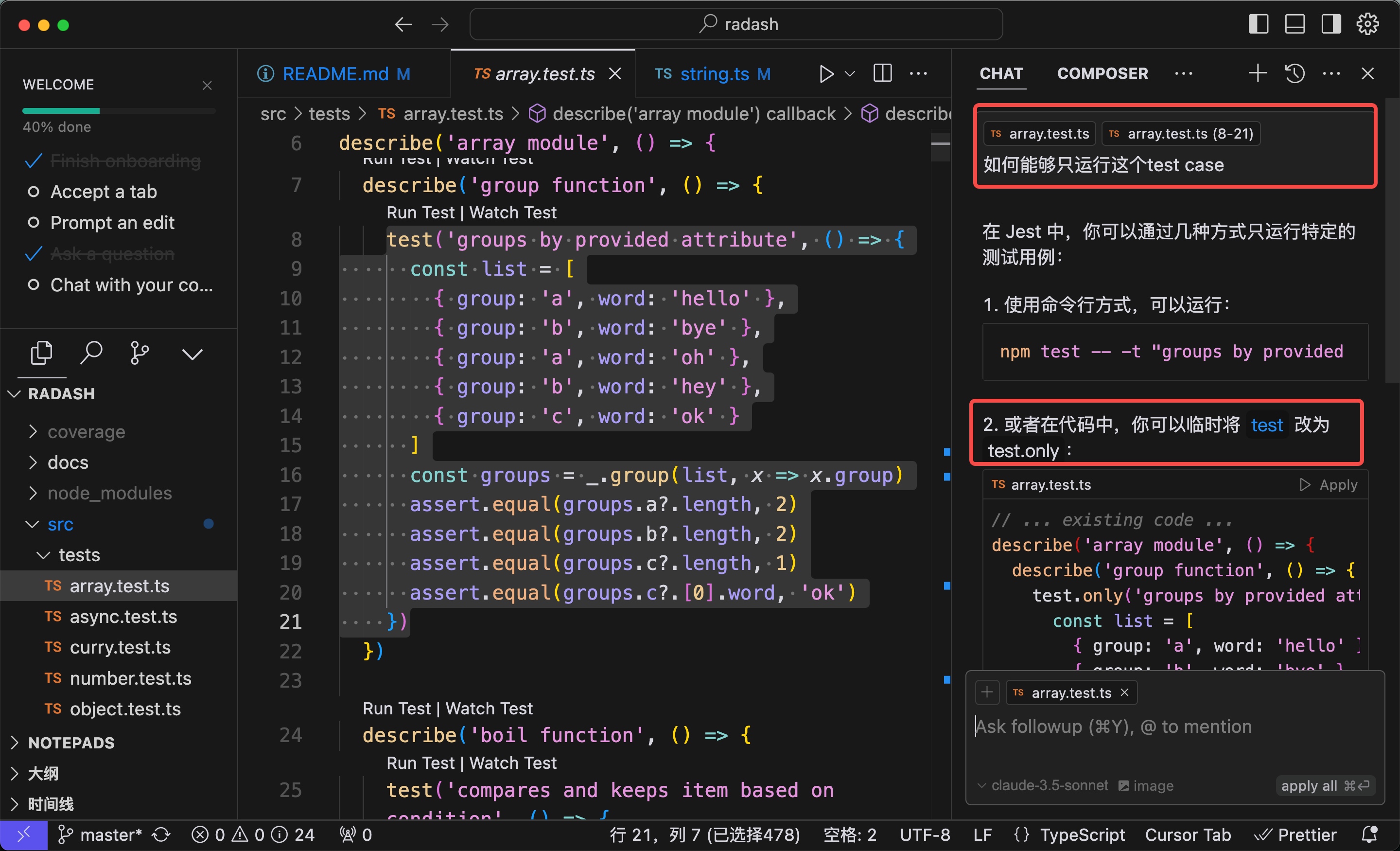1400x851 pixels.
Task: Expand the coverage folder
Action: [86, 432]
